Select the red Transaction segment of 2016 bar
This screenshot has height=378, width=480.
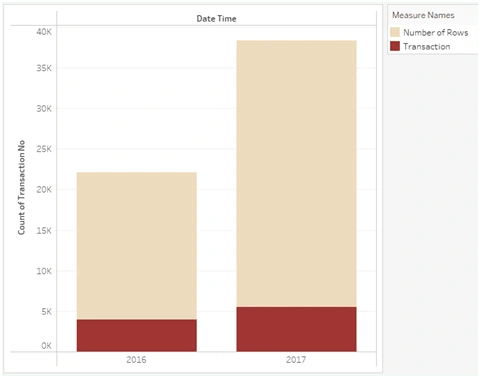click(137, 335)
